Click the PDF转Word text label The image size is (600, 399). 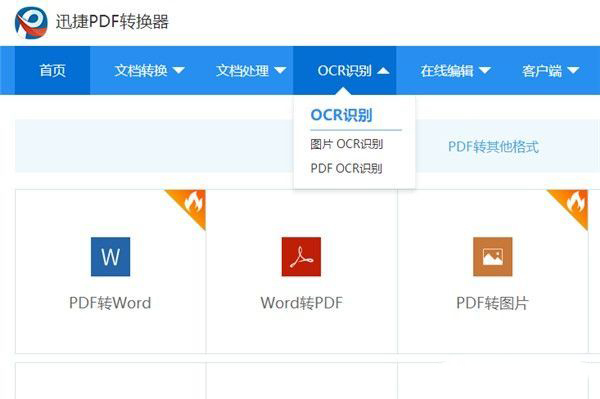point(110,303)
